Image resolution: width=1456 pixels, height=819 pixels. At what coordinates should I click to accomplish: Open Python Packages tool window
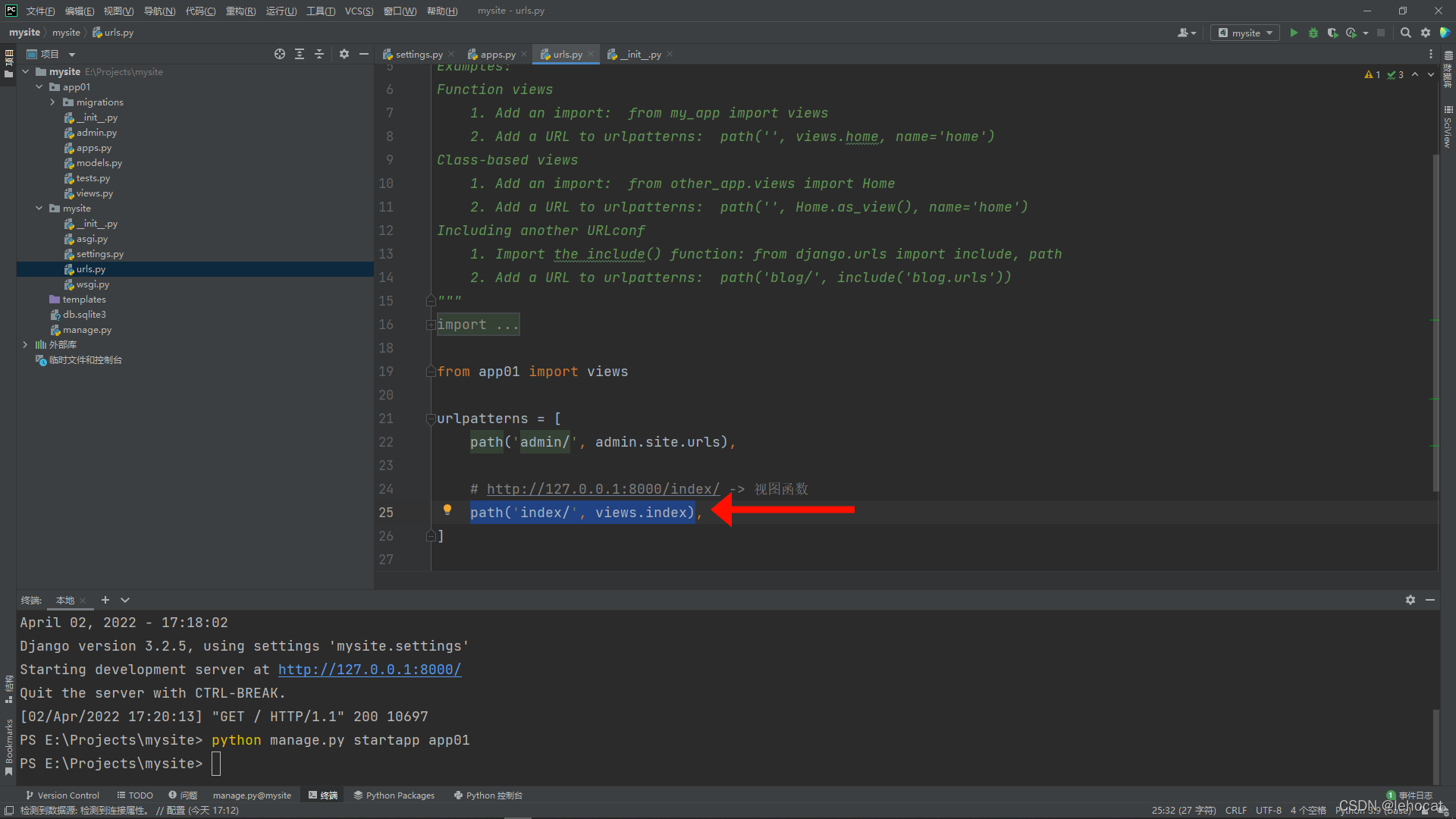tap(394, 795)
